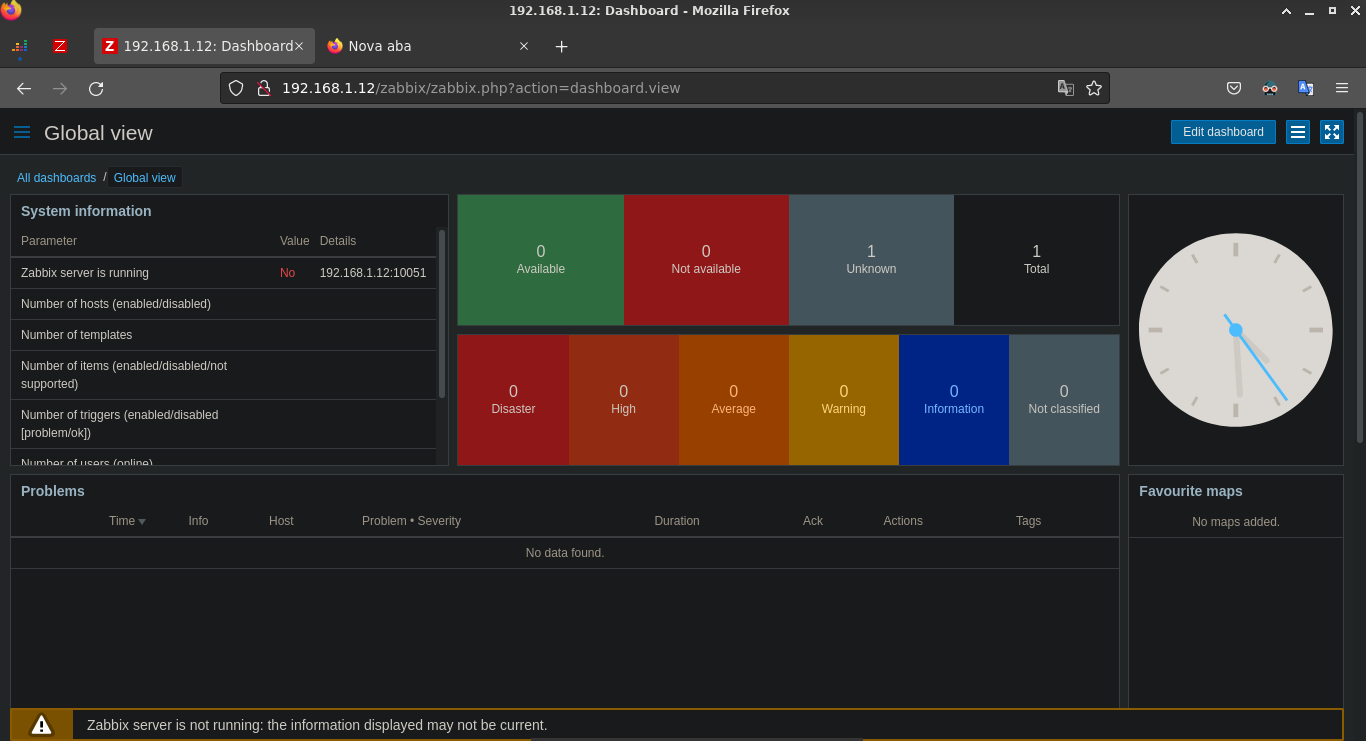Select the 192.168.1.12: Dashboard tab

click(204, 46)
